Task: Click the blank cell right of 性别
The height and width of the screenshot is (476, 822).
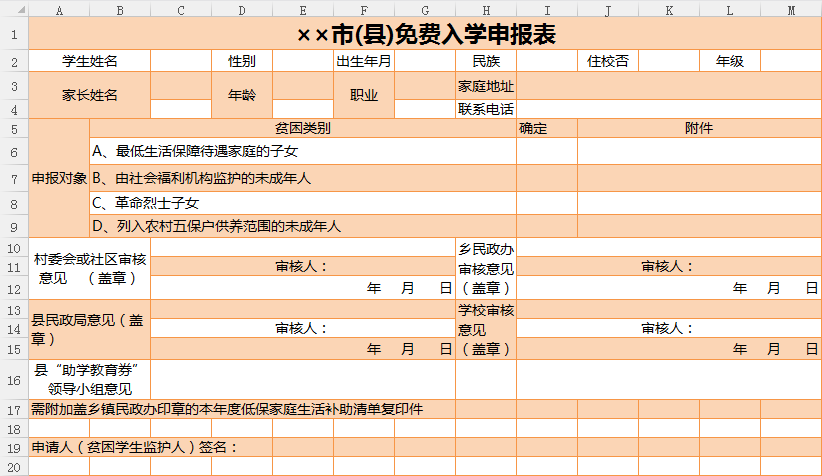Action: tap(302, 61)
